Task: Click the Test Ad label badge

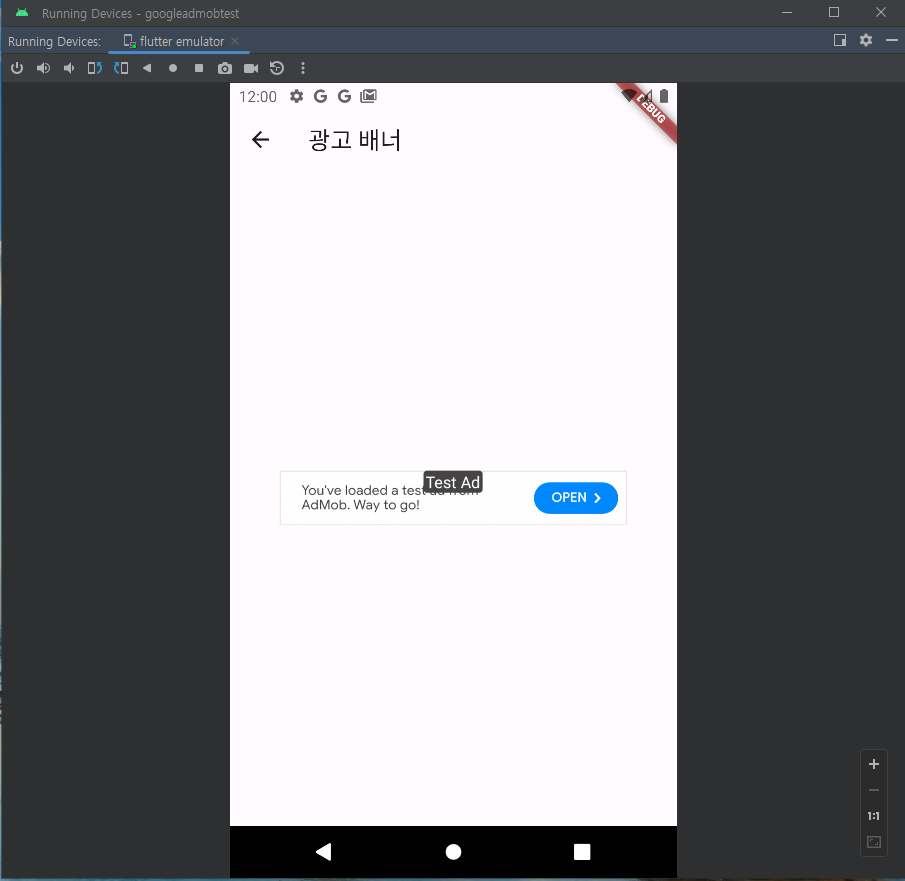Action: (x=453, y=482)
